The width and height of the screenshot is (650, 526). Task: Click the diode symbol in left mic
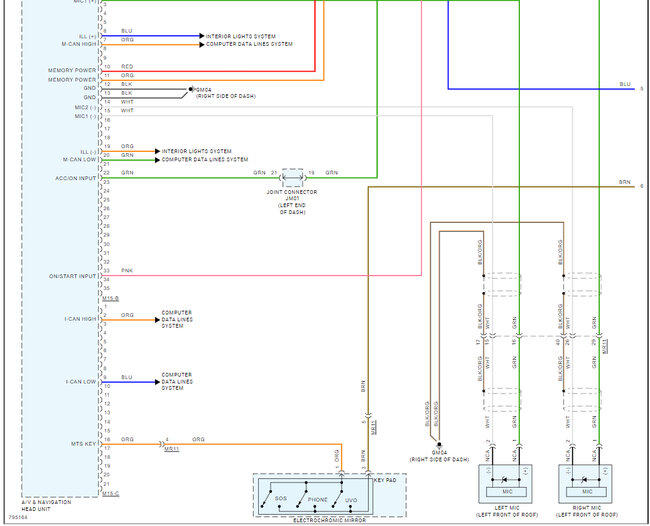[x=504, y=480]
